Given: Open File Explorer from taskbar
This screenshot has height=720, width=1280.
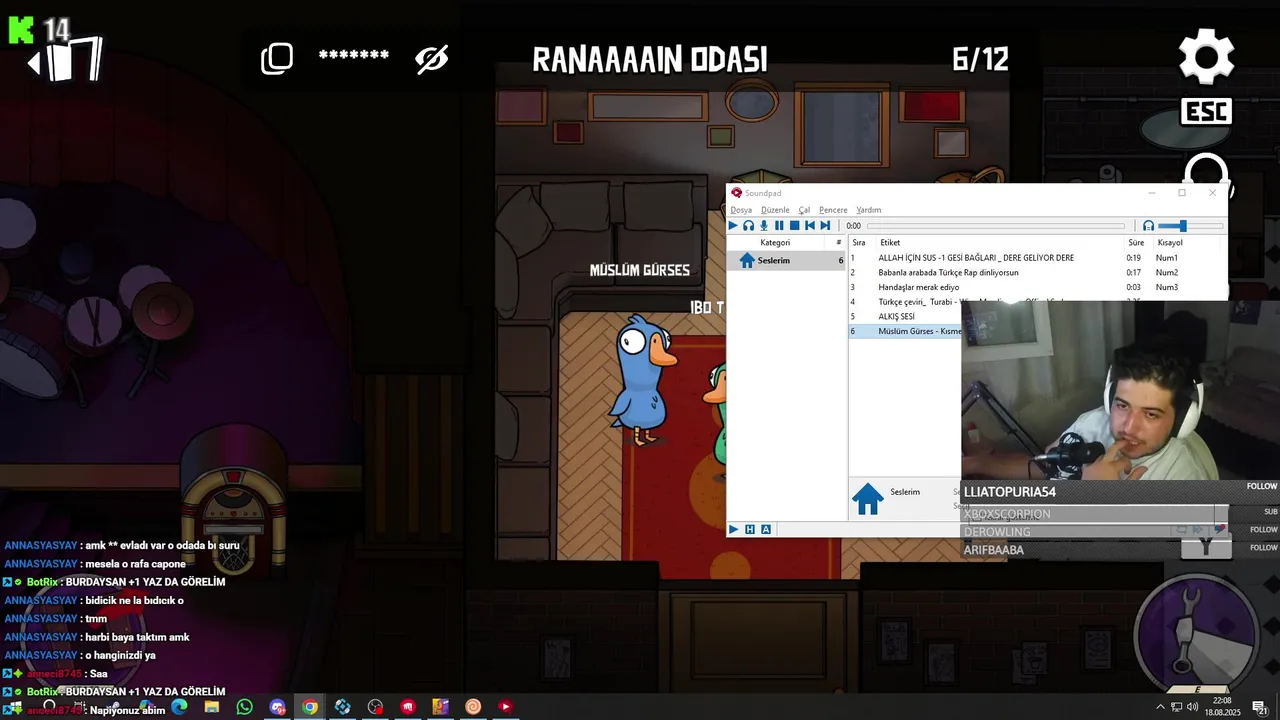Looking at the screenshot, I should [212, 707].
